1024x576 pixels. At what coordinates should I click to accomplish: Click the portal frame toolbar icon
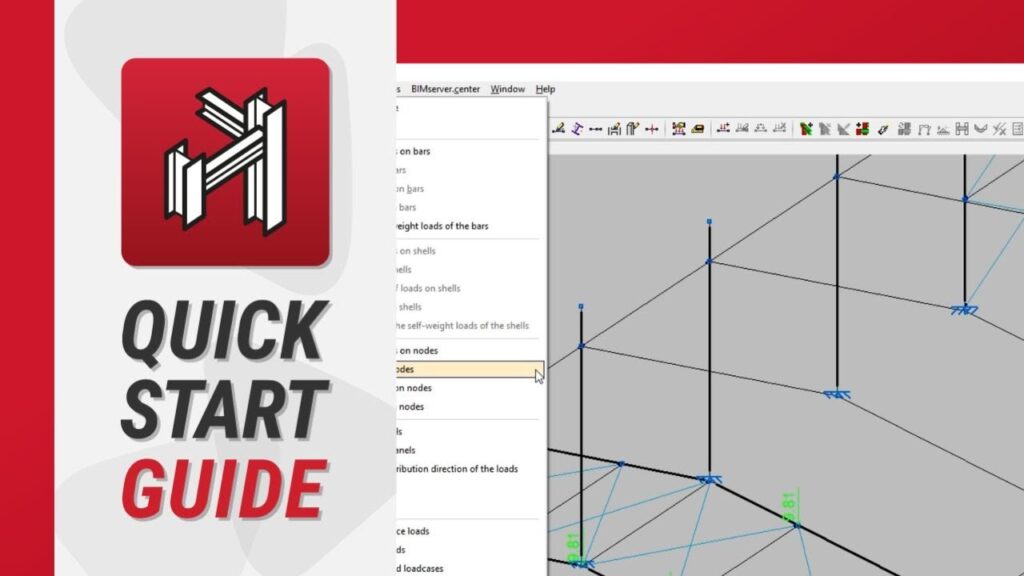tap(924, 129)
